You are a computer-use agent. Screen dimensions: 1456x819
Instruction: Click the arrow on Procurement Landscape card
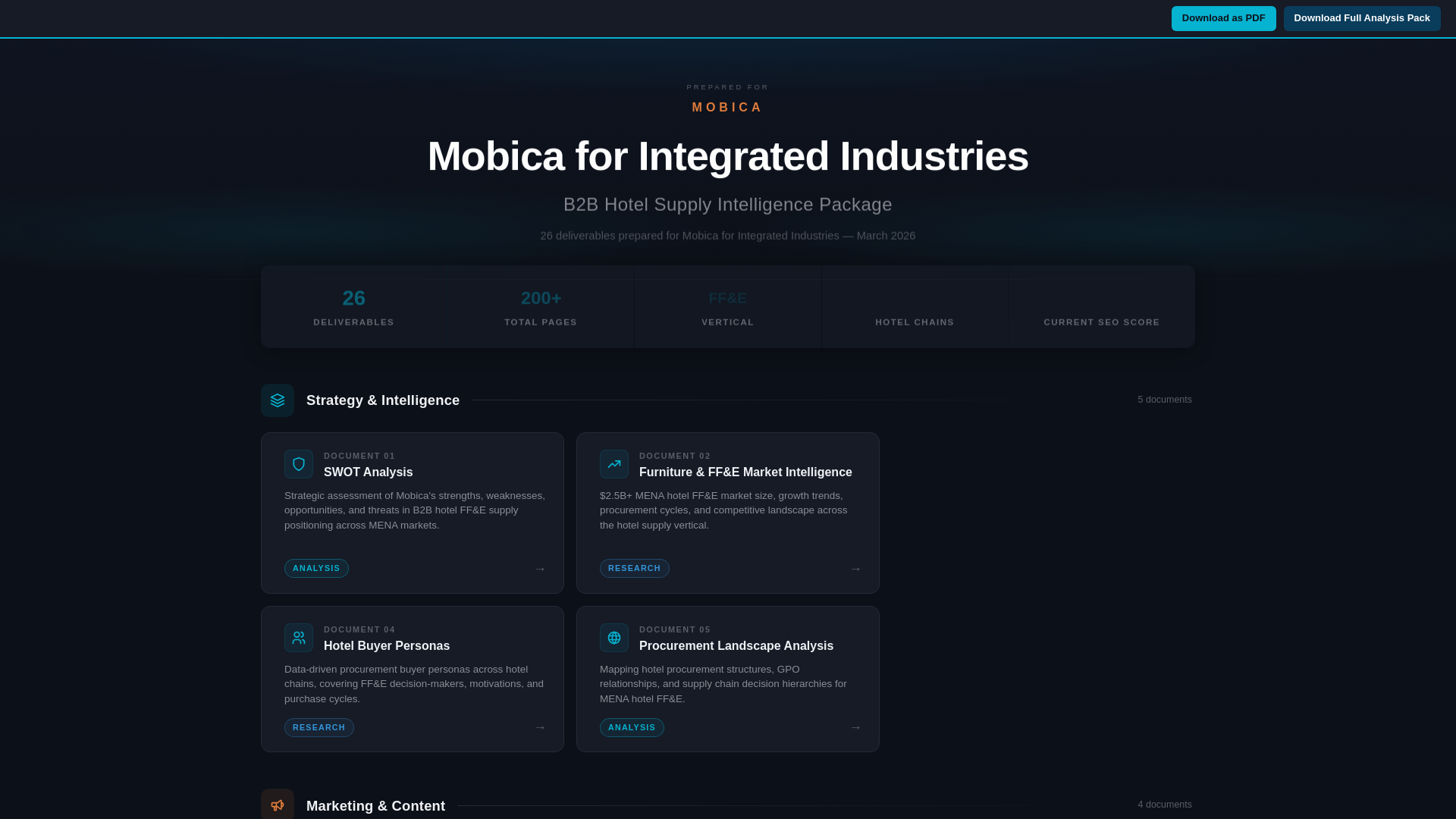855,728
